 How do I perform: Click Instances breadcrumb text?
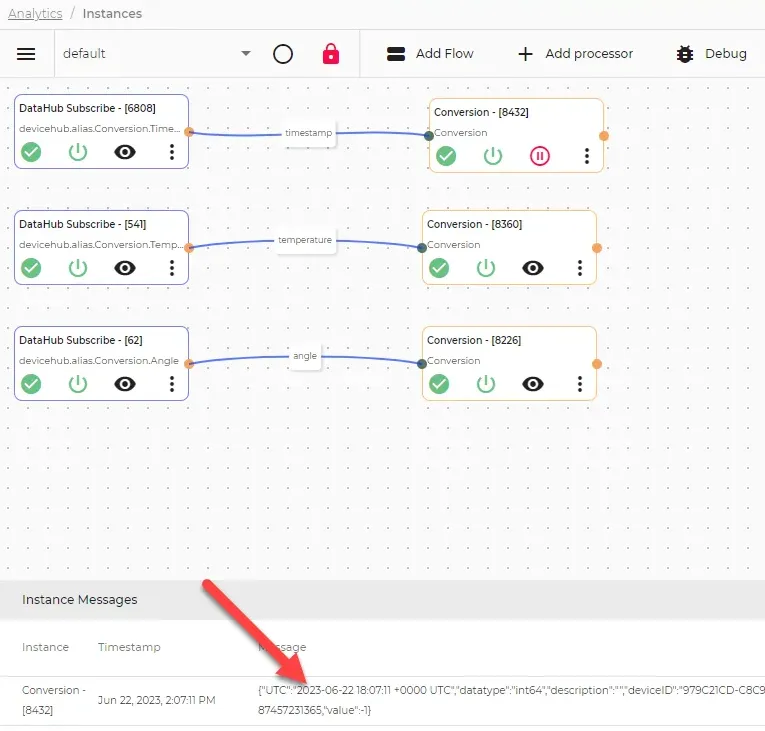pos(112,14)
